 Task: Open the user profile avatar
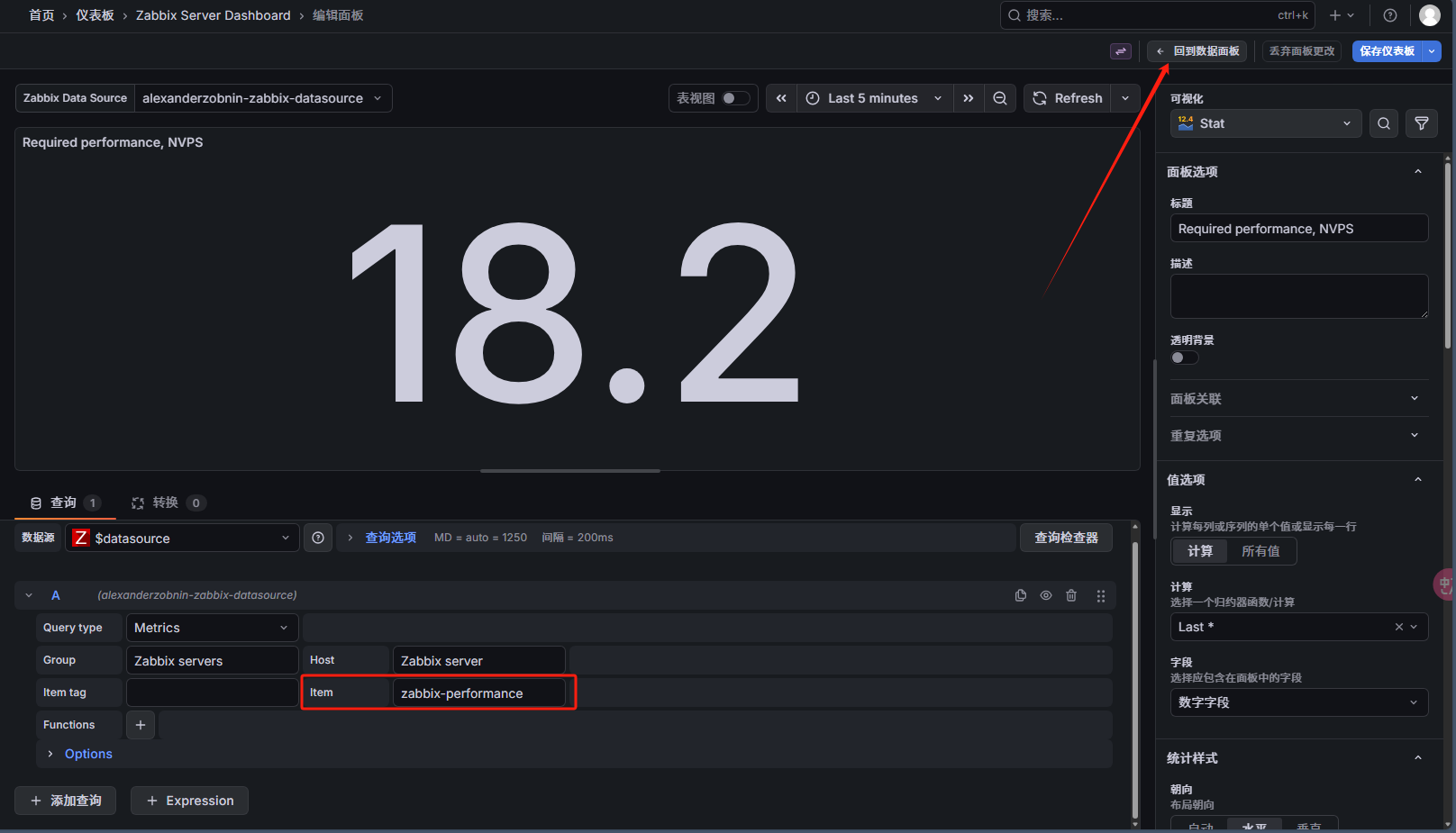pos(1430,15)
